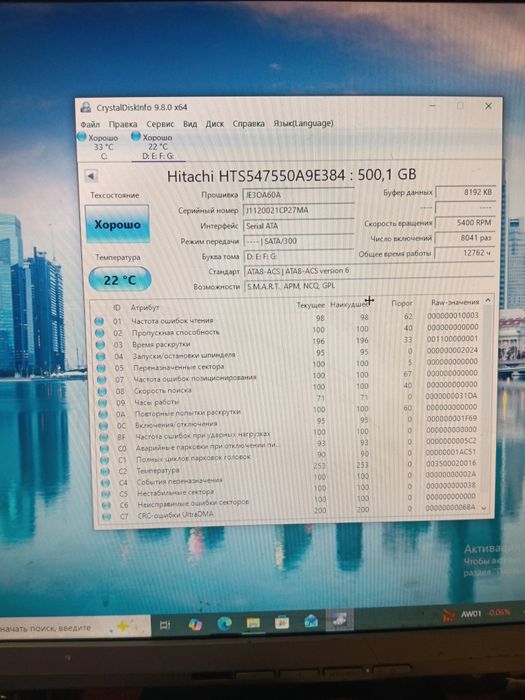Click the Текущее column header
The height and width of the screenshot is (700, 525).
pos(311,305)
